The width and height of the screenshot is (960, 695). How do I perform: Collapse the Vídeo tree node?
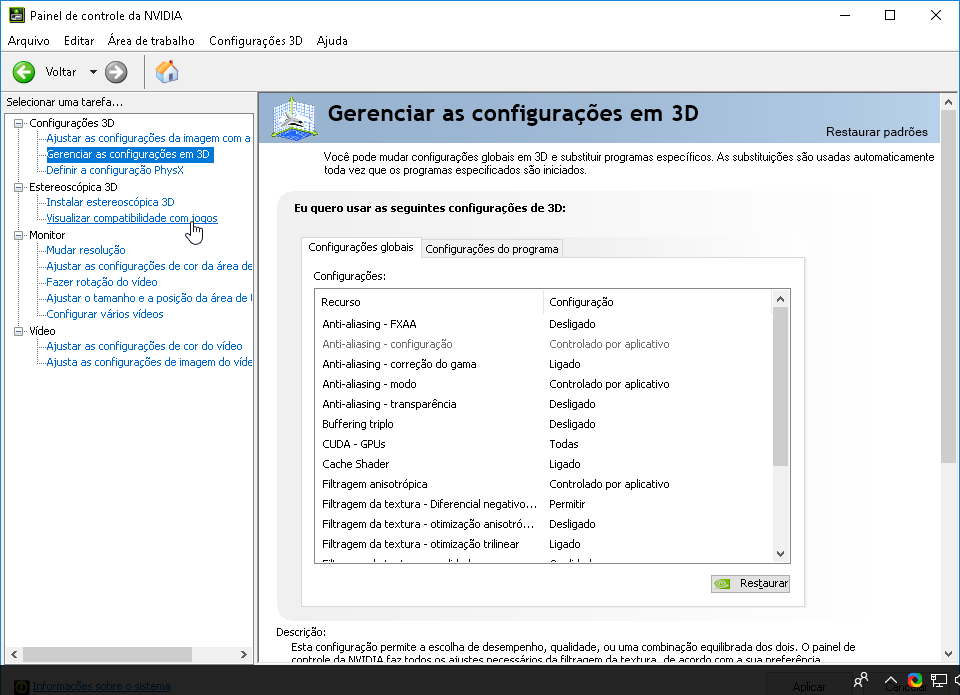18,331
